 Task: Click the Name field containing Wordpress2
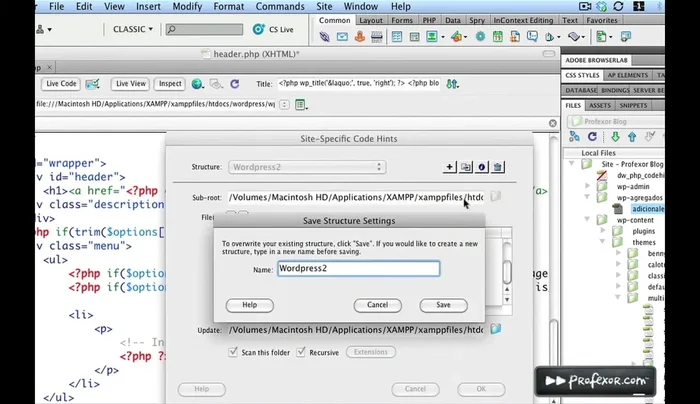358,268
